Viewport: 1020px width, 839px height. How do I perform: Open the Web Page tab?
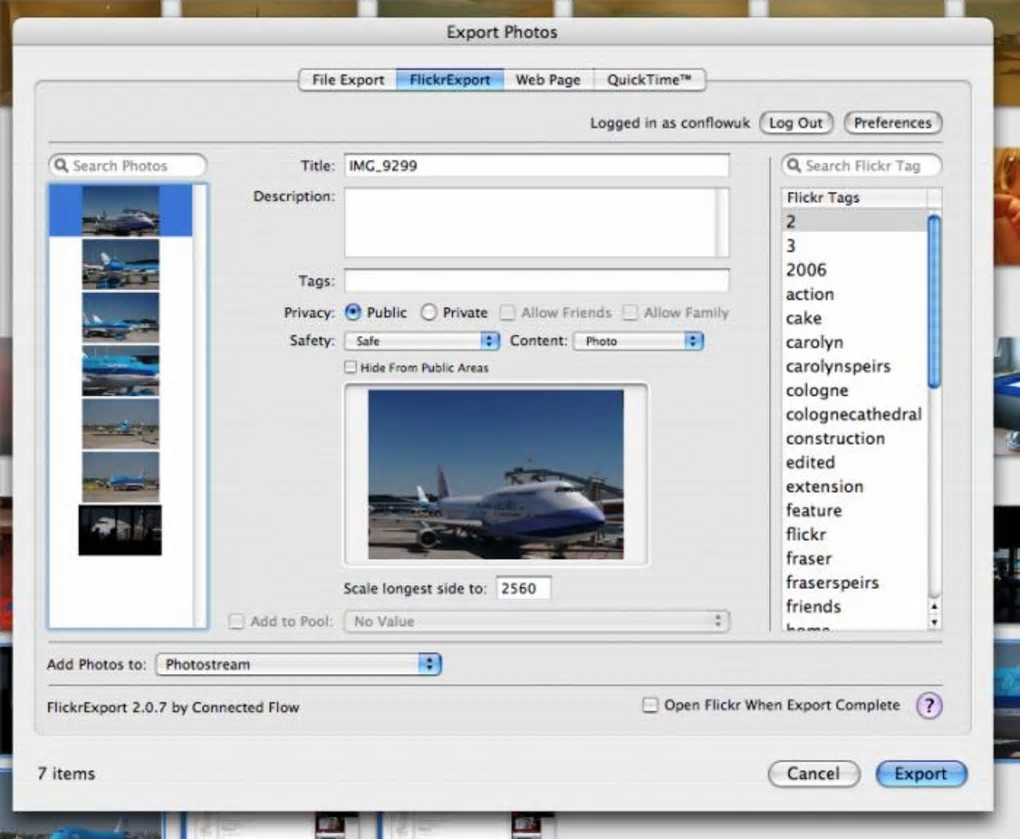click(x=547, y=80)
